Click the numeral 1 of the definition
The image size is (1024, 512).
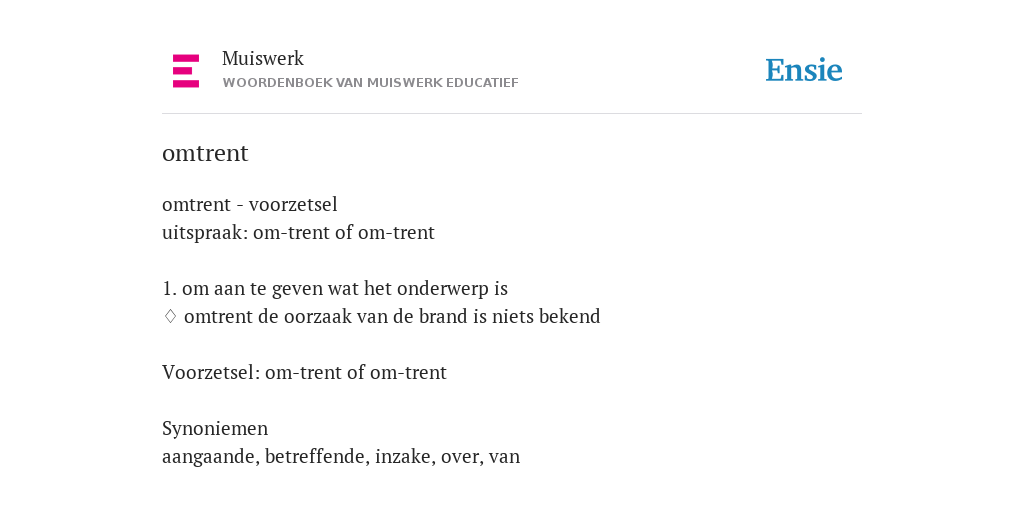(x=167, y=289)
